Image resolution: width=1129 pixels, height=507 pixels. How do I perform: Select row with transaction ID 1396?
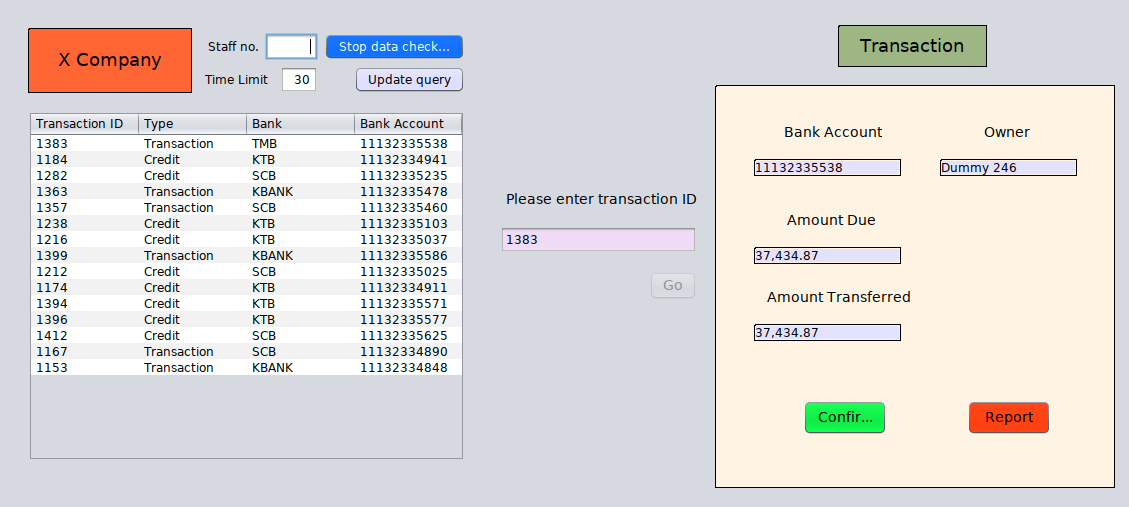246,320
